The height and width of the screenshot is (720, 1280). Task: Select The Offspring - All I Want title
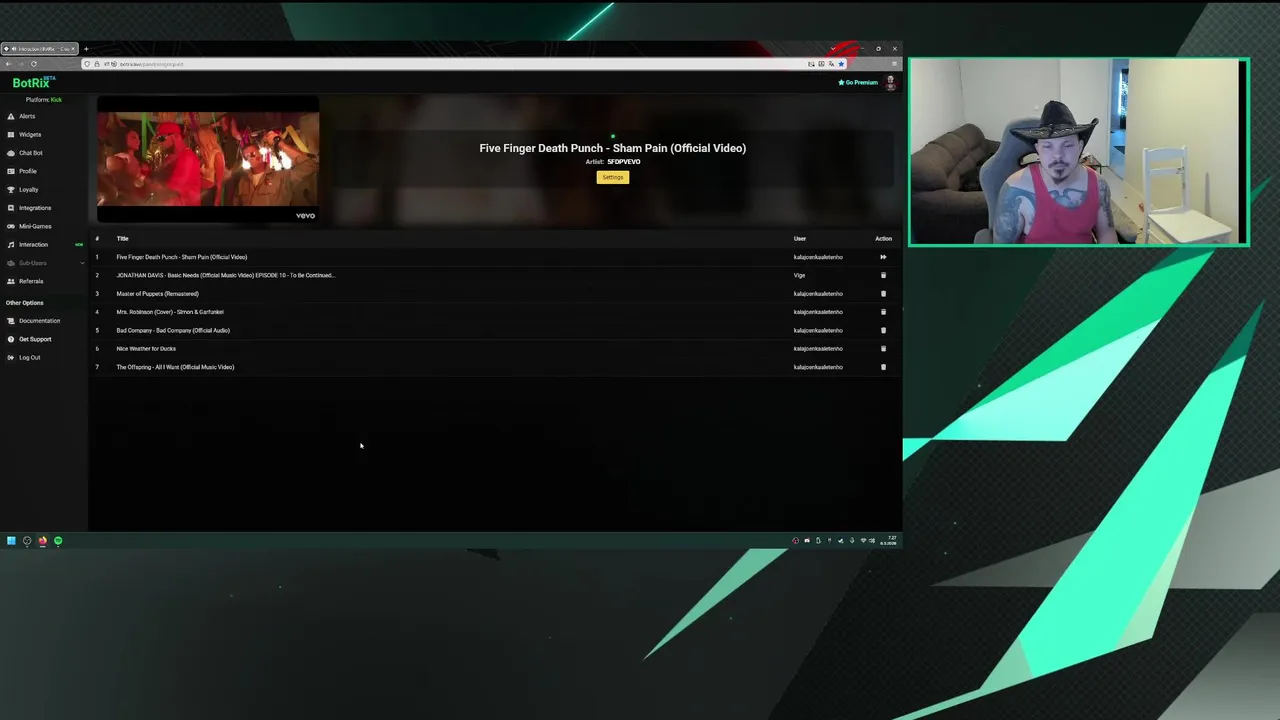(x=175, y=367)
